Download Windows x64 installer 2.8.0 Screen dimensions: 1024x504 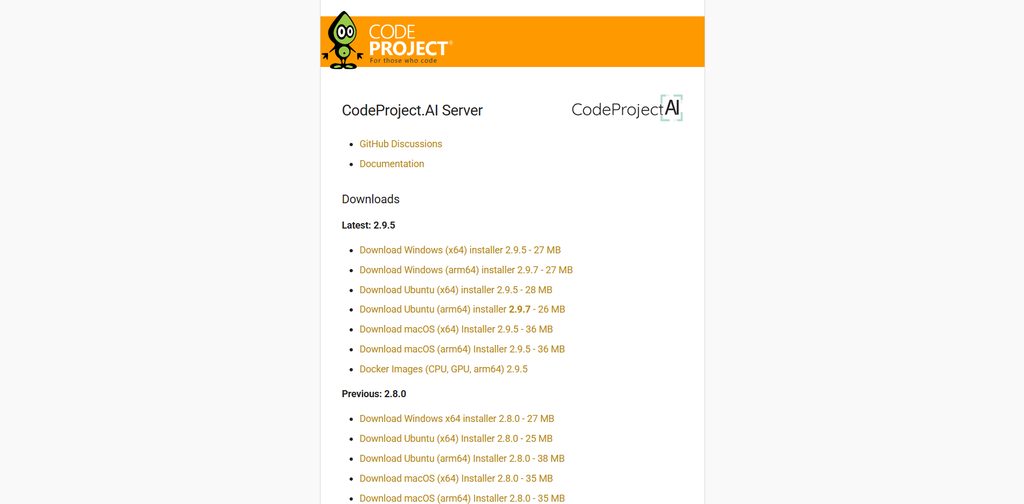pos(456,418)
